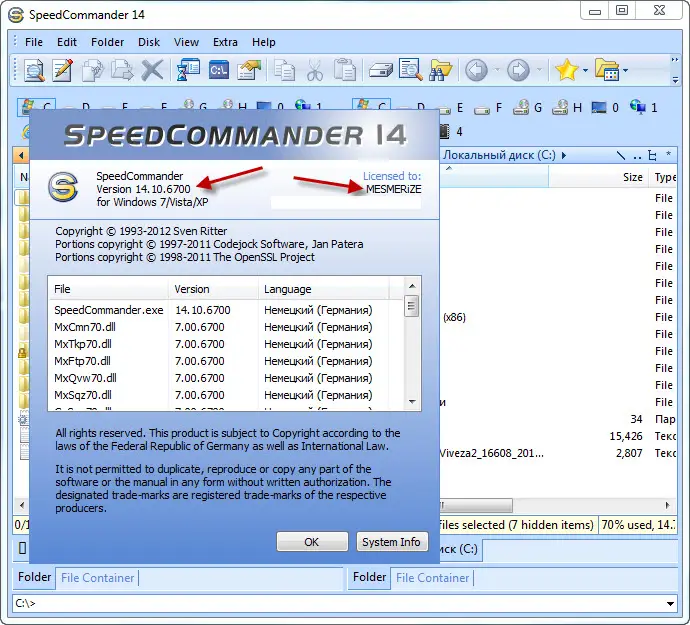Click the C:\> command line input
The image size is (690, 625).
pos(339,603)
